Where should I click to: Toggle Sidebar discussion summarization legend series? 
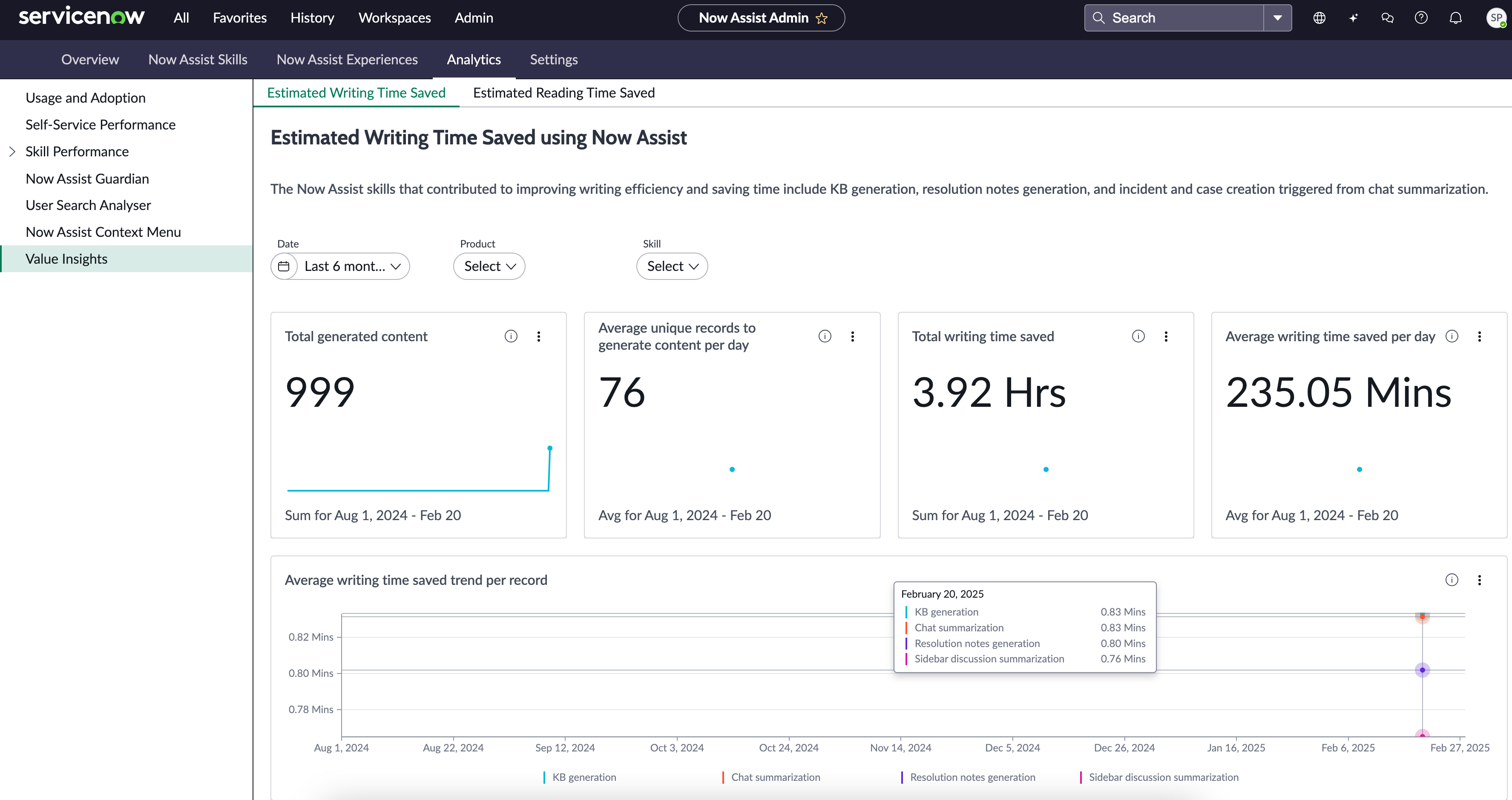[x=1158, y=777]
